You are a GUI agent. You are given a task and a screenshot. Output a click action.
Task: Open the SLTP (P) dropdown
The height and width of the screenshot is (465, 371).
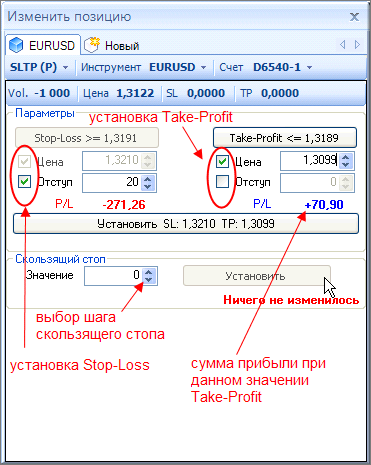[x=39, y=67]
